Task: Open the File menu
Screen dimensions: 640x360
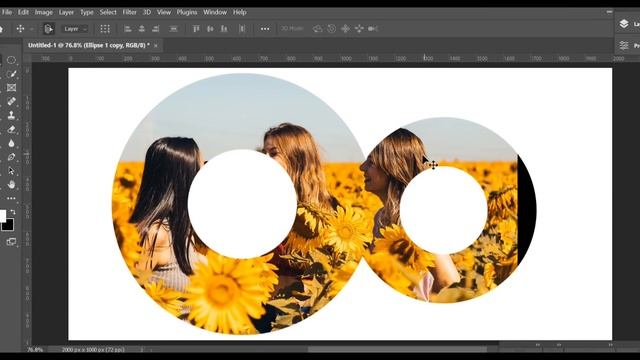Action: 7,12
